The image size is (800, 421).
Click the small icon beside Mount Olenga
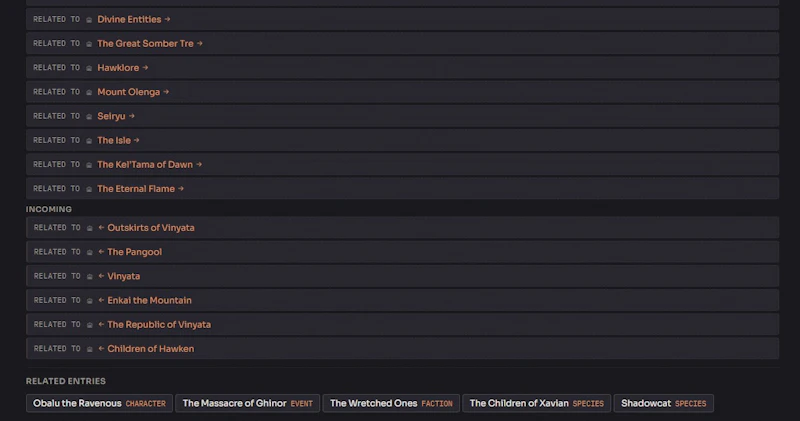point(89,92)
